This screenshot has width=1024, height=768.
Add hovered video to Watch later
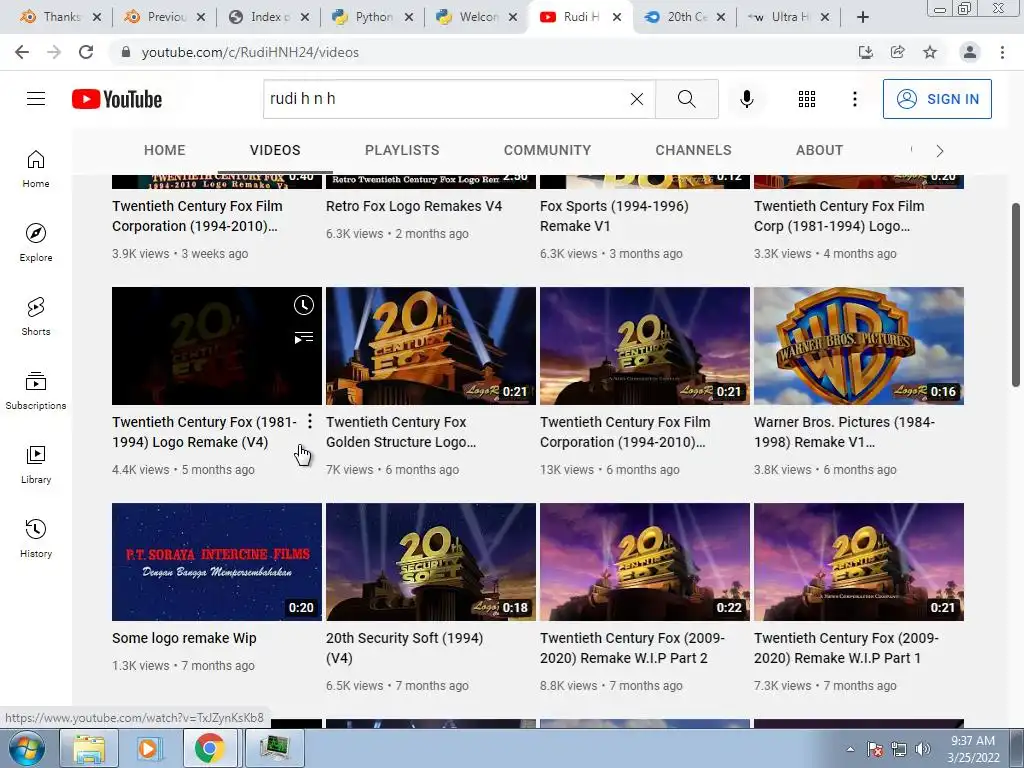[304, 305]
